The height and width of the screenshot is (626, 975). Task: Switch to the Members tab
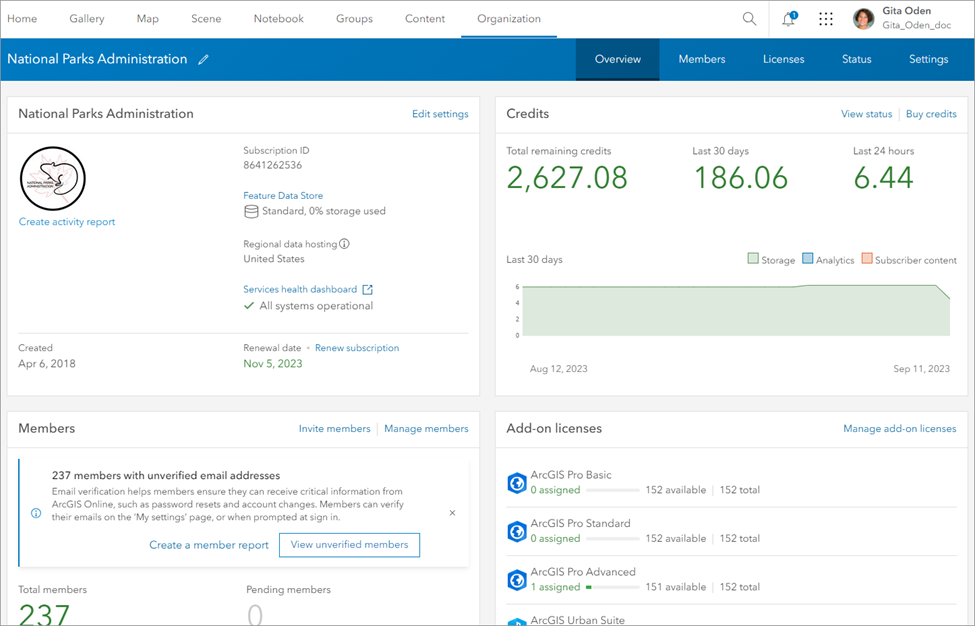702,60
